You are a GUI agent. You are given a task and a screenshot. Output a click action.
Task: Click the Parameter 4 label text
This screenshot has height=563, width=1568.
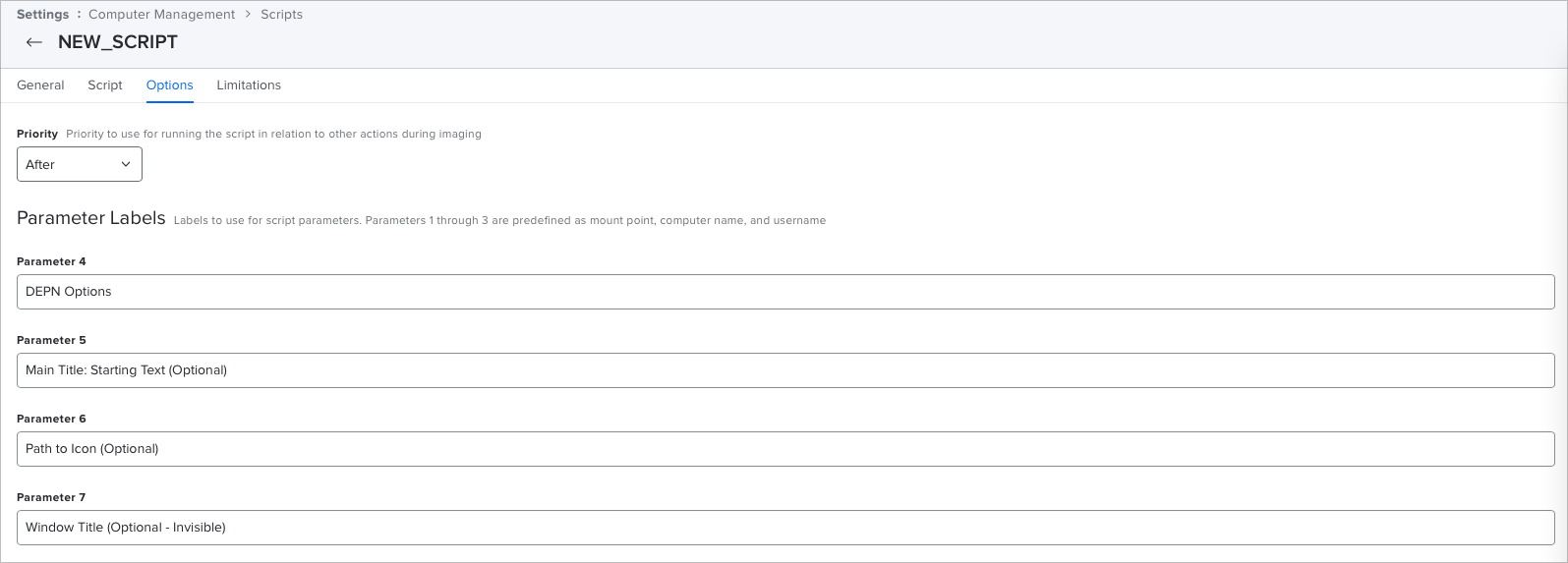[51, 261]
